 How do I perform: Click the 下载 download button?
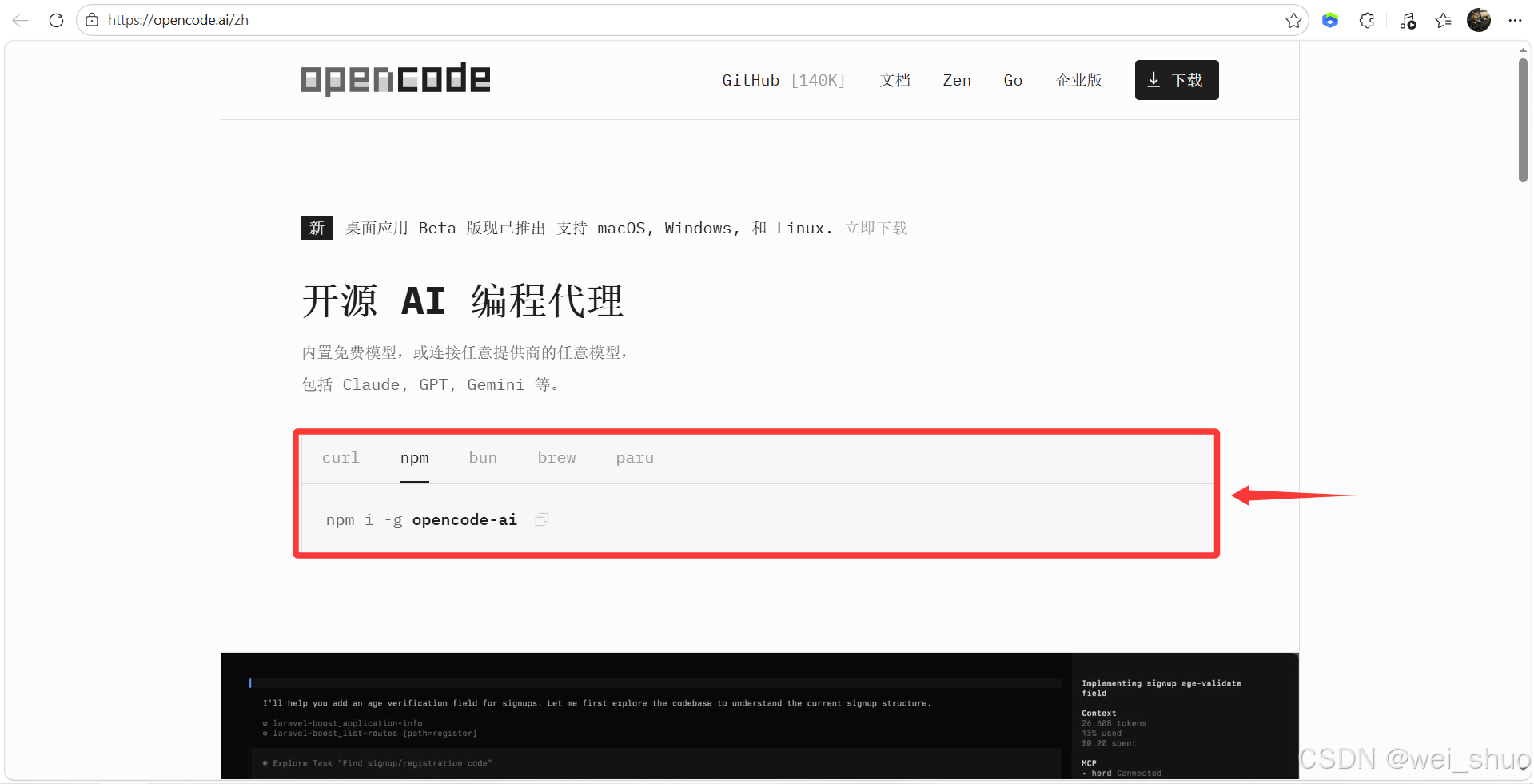(x=1177, y=80)
